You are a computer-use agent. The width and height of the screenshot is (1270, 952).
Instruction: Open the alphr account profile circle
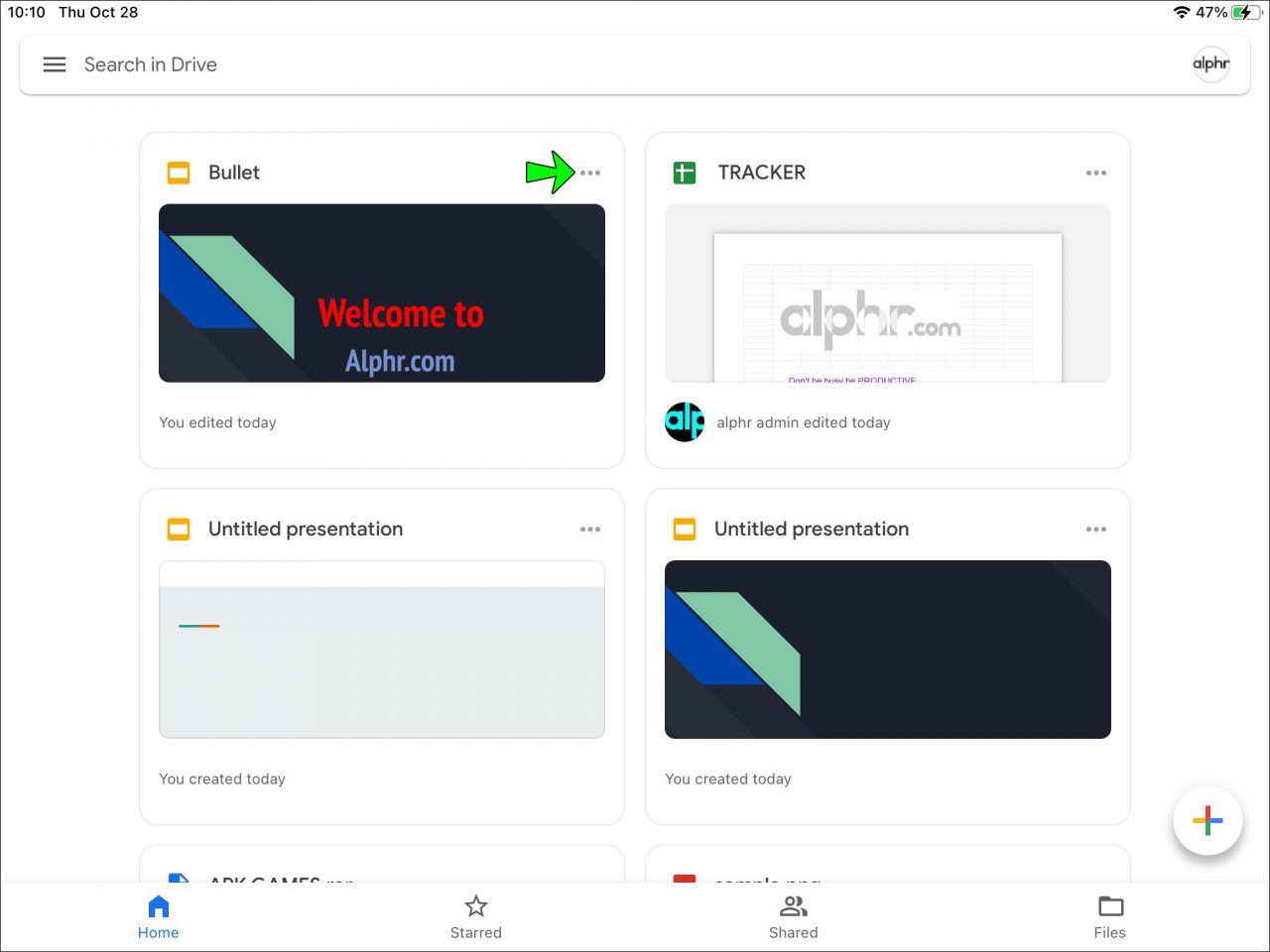point(1210,63)
